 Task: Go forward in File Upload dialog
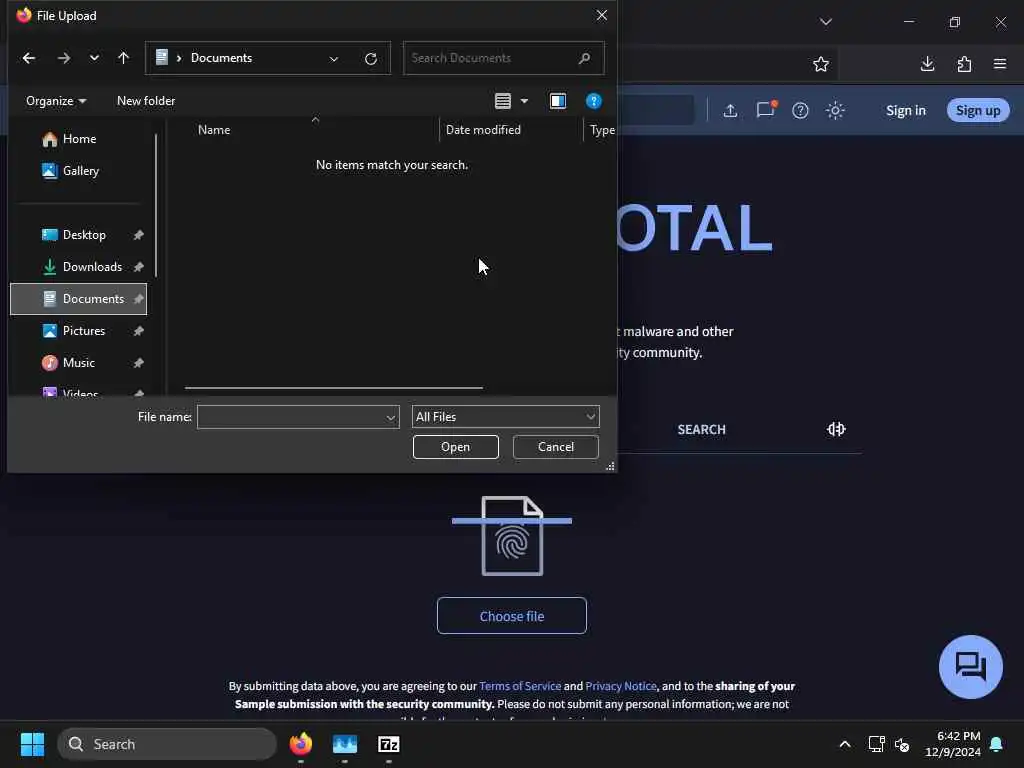tap(63, 58)
